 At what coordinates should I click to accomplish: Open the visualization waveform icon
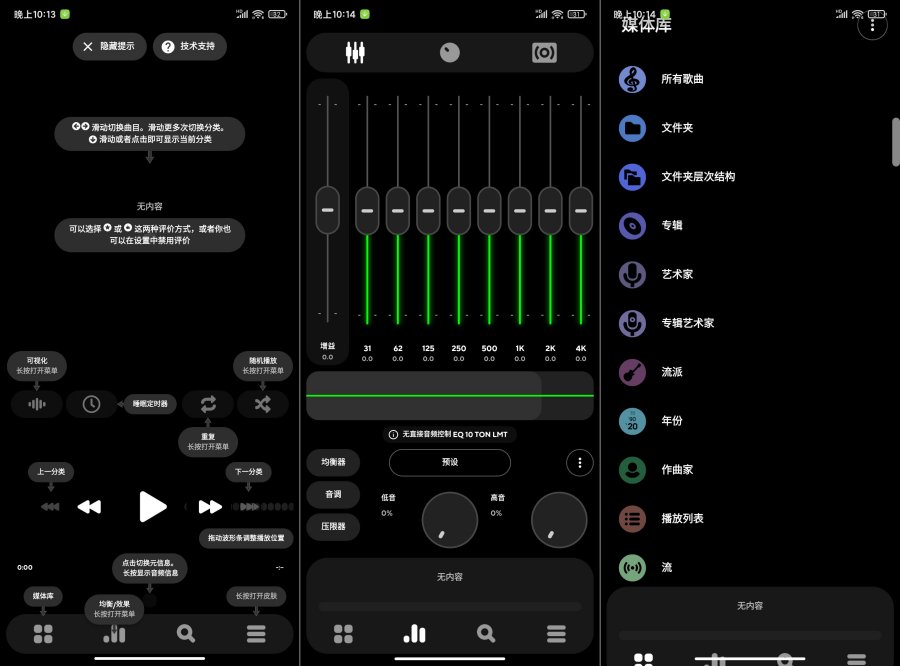37,404
